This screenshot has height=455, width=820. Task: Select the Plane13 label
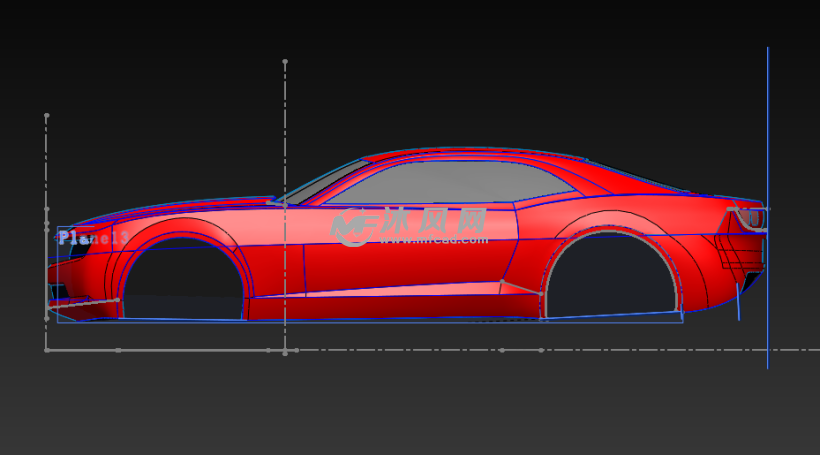click(x=93, y=238)
